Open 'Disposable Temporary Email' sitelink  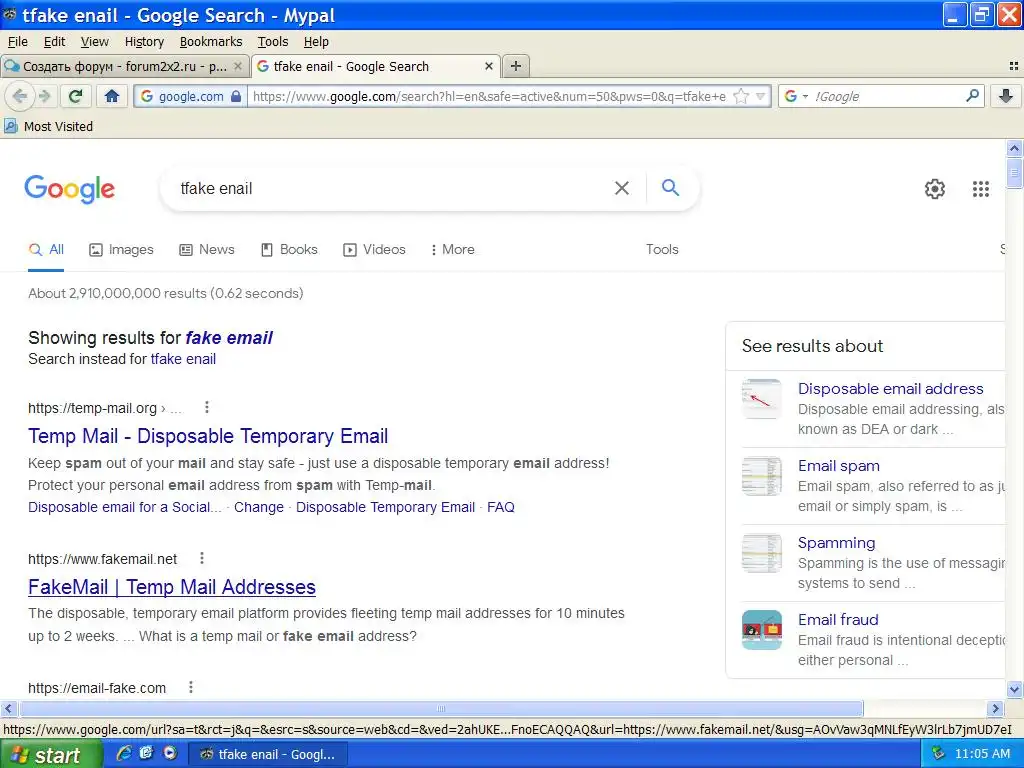coord(385,507)
